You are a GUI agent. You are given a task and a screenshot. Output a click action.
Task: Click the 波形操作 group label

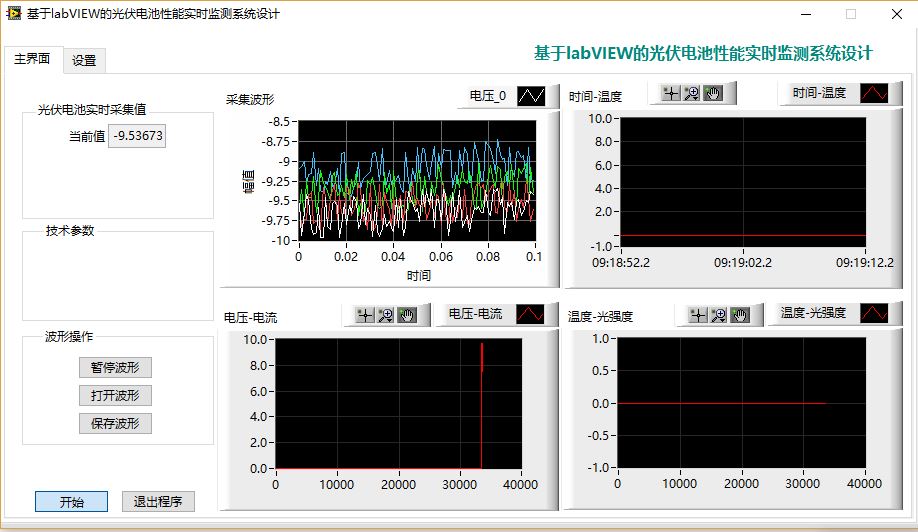69,337
